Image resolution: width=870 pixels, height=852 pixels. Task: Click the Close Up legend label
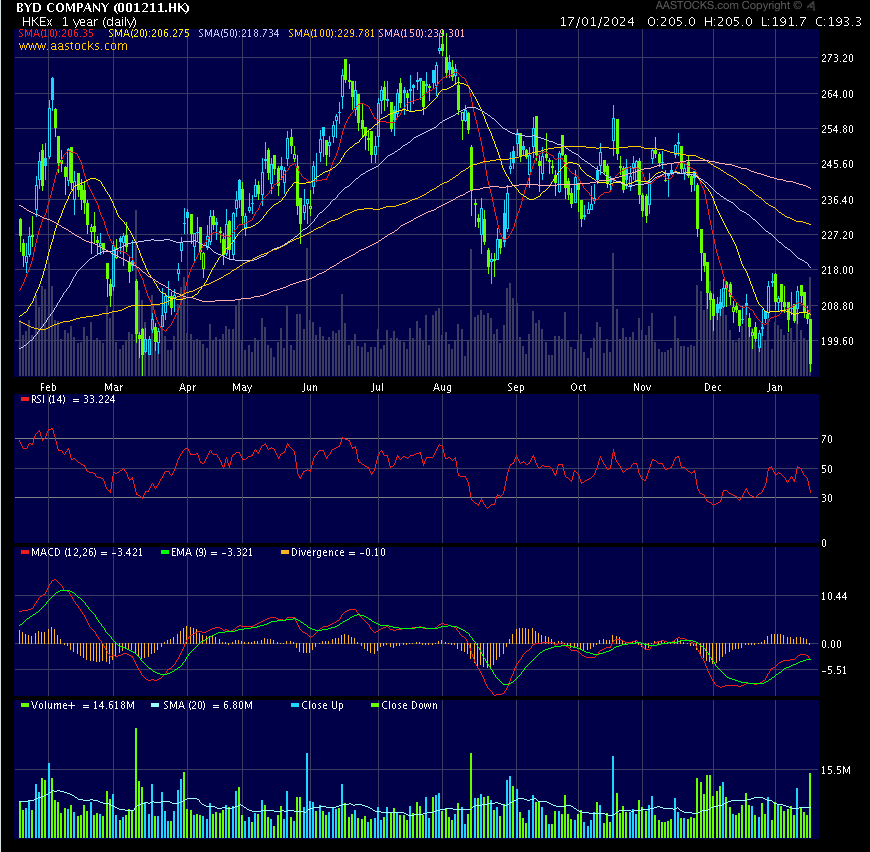coord(322,706)
